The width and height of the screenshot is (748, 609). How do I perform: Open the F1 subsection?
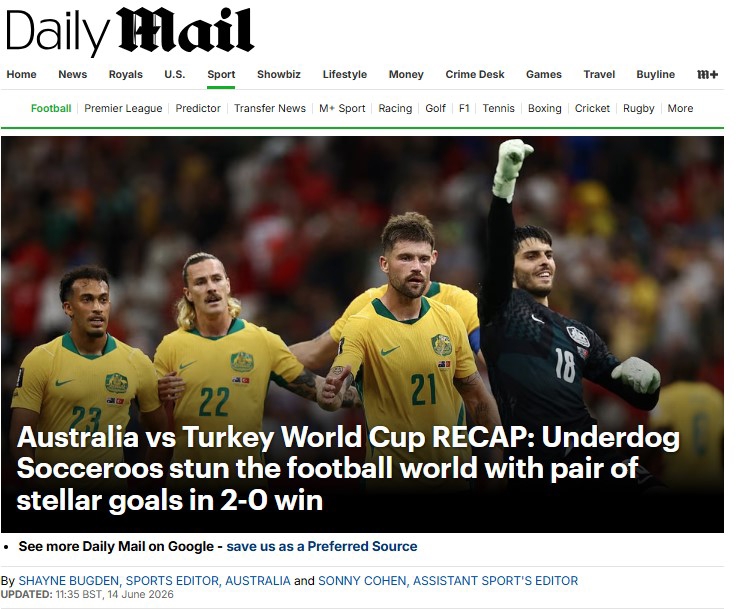[x=464, y=108]
